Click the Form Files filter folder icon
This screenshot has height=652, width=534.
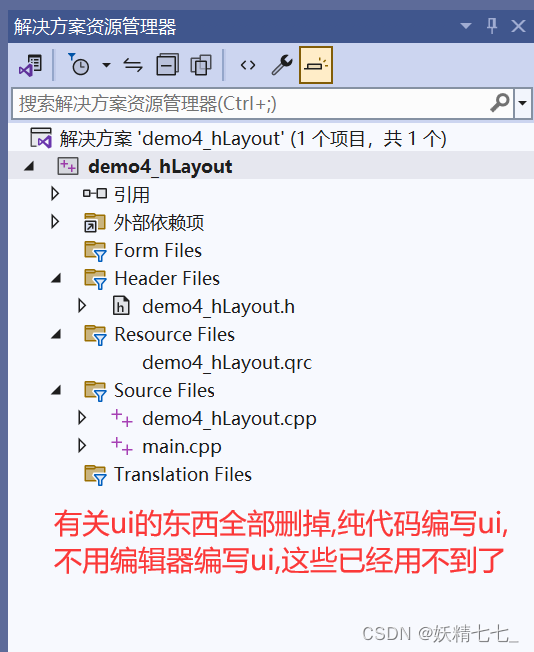tap(95, 251)
